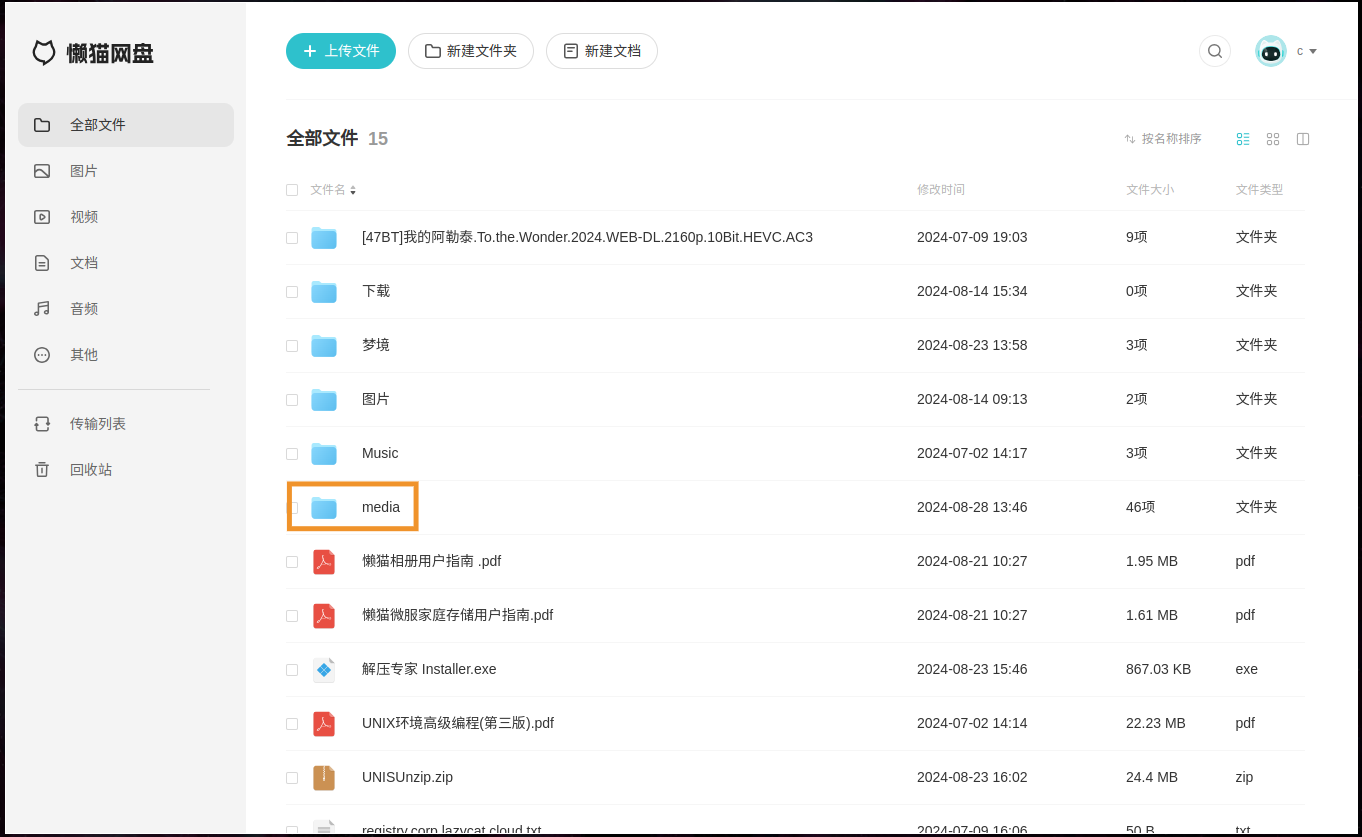Select 视频 category in sidebar

click(x=126, y=217)
